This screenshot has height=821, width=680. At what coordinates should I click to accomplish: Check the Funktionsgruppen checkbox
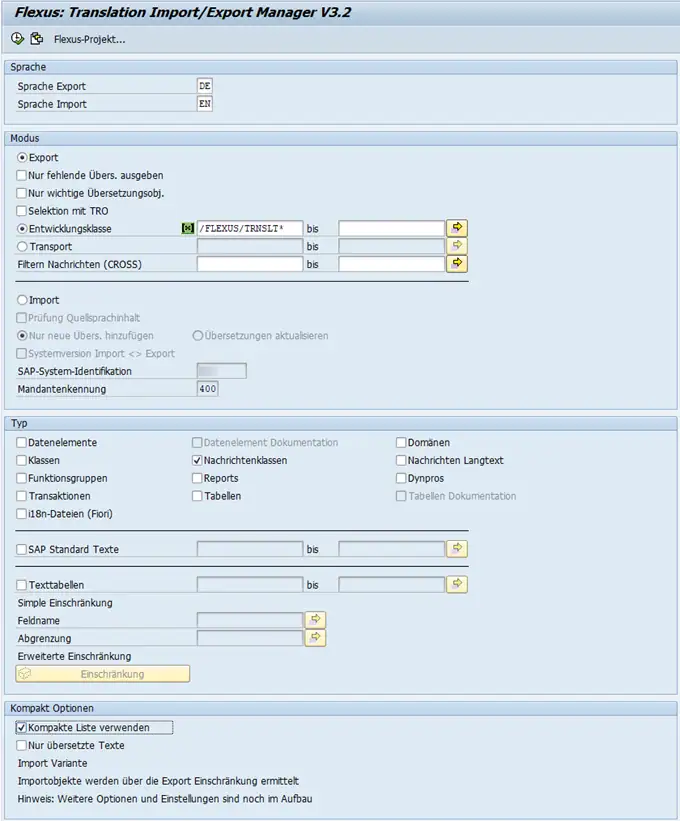point(21,478)
